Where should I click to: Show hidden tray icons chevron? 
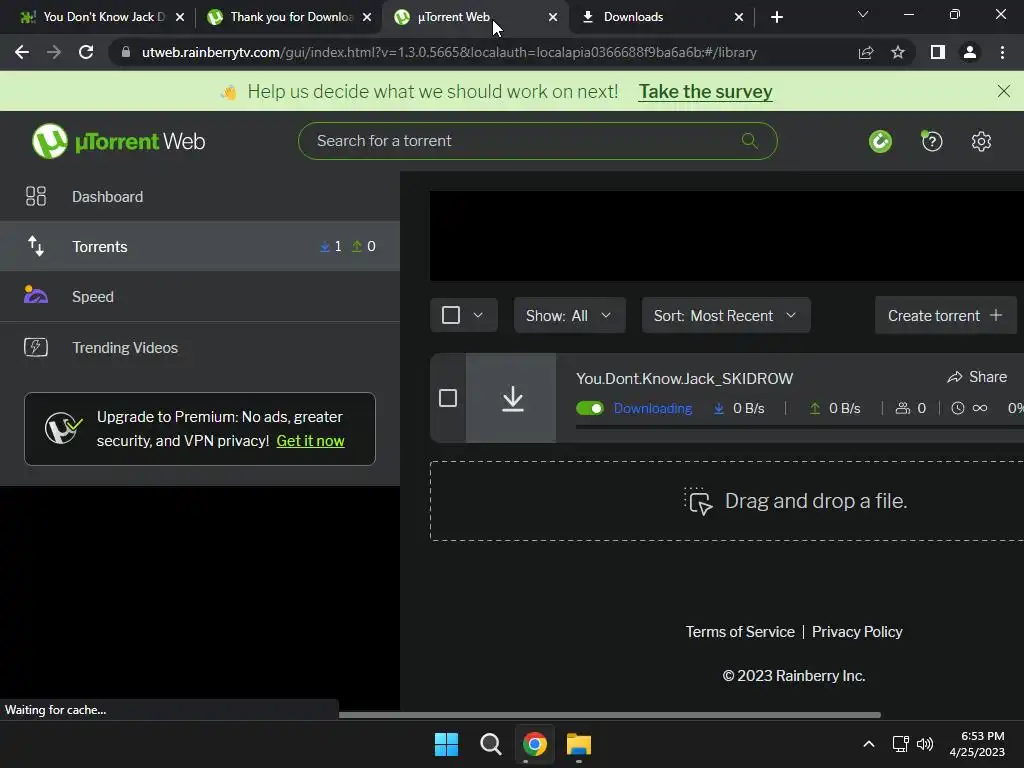pos(869,744)
